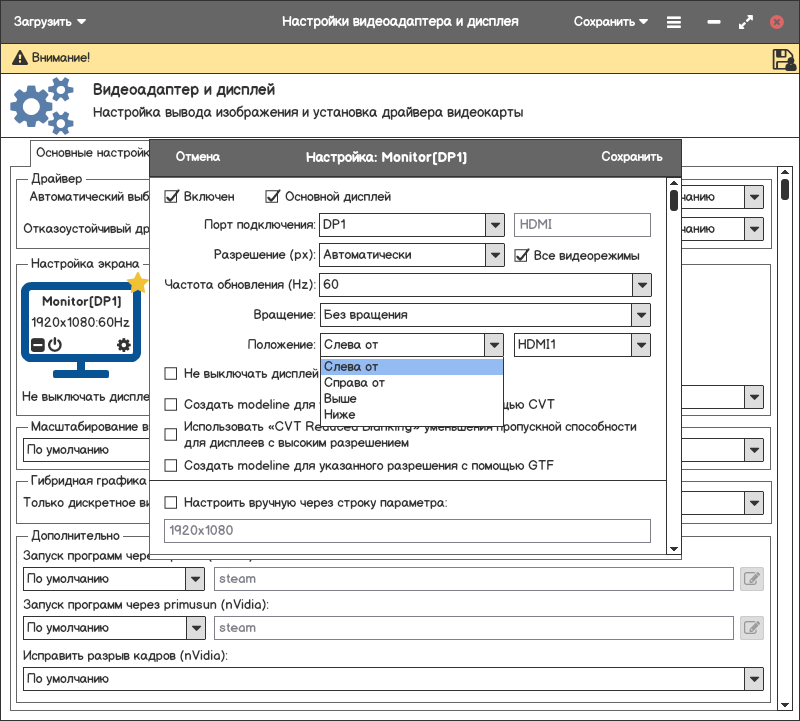
Task: Click the floppy disk save icon
Action: click(783, 59)
